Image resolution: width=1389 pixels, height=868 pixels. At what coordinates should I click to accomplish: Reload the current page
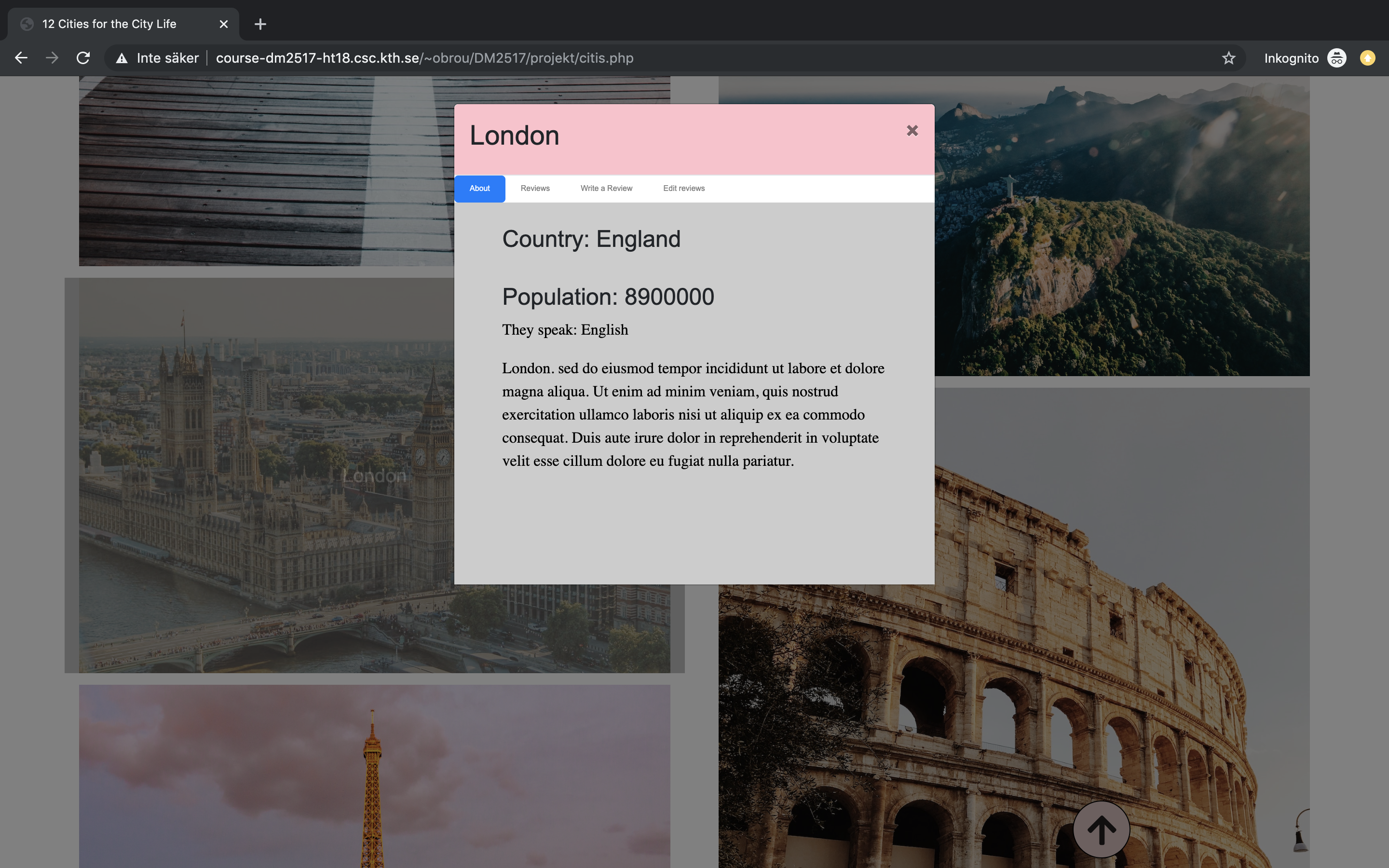pyautogui.click(x=83, y=58)
